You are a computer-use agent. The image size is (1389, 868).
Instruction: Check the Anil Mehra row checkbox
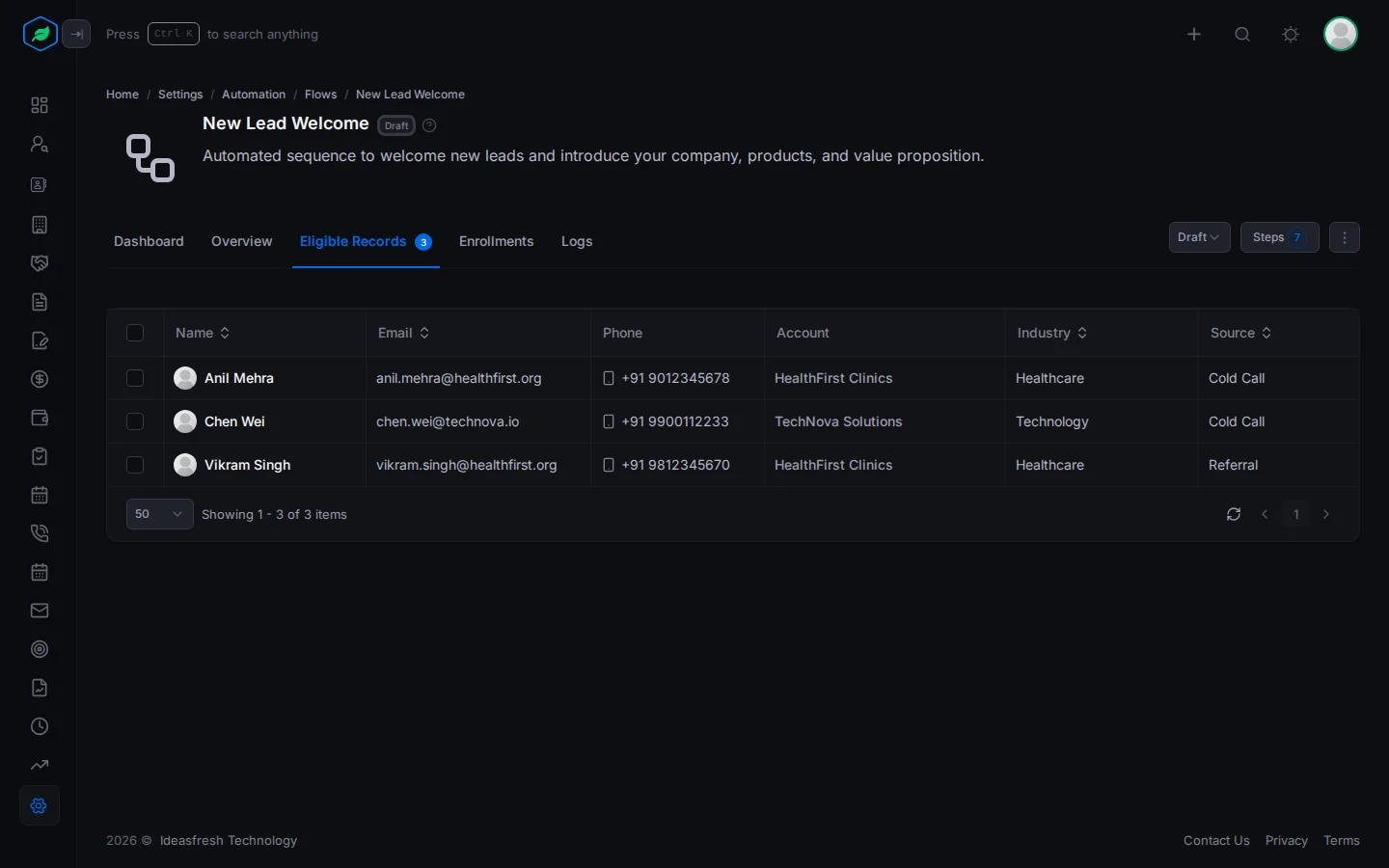[135, 378]
